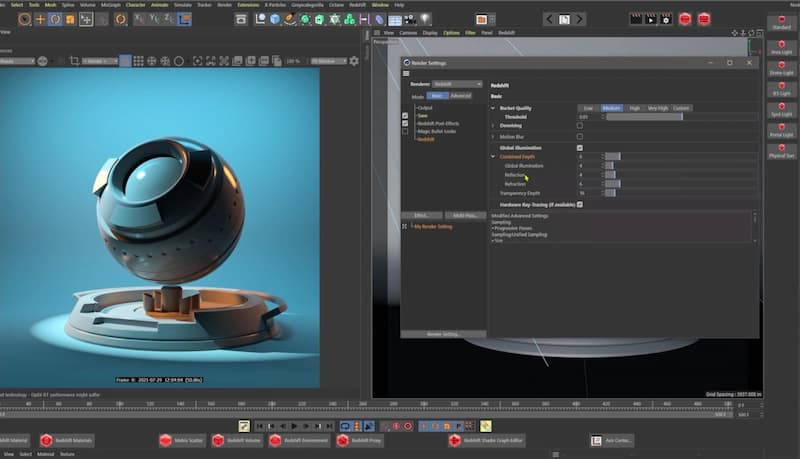Select Output in render settings list
The width and height of the screenshot is (800, 459).
click(425, 108)
